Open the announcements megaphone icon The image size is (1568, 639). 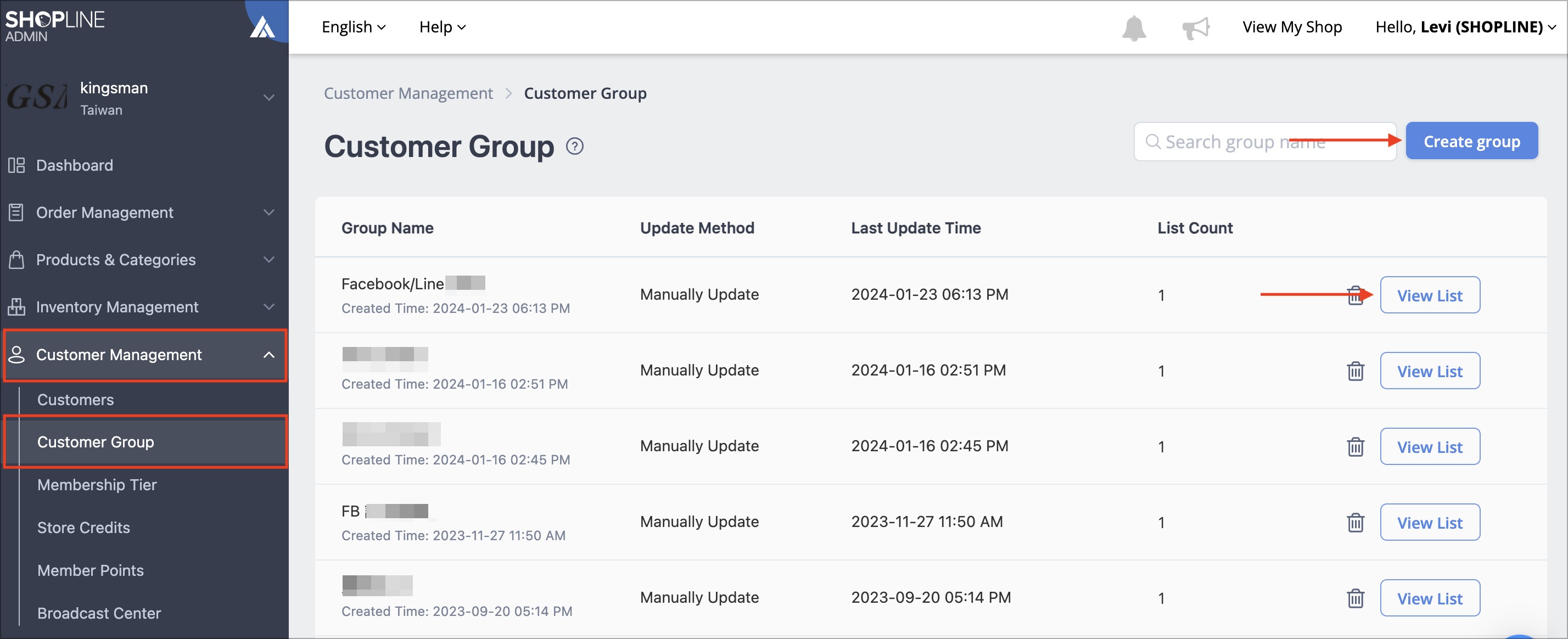pos(1195,28)
